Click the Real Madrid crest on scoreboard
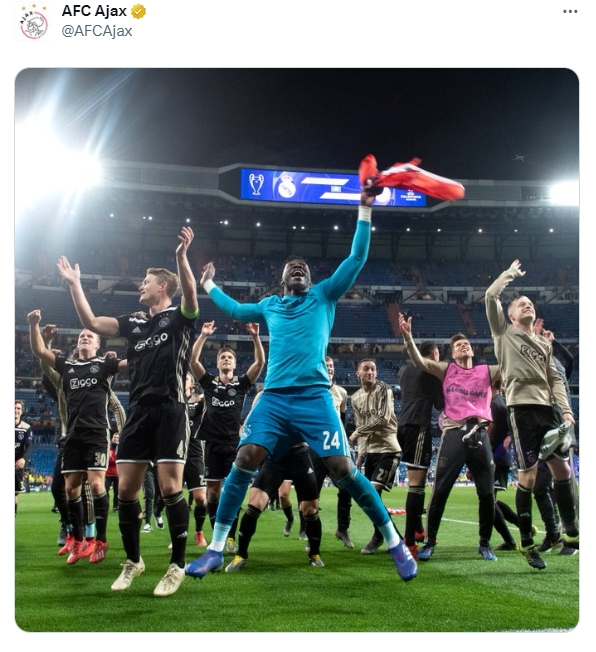 coord(287,186)
